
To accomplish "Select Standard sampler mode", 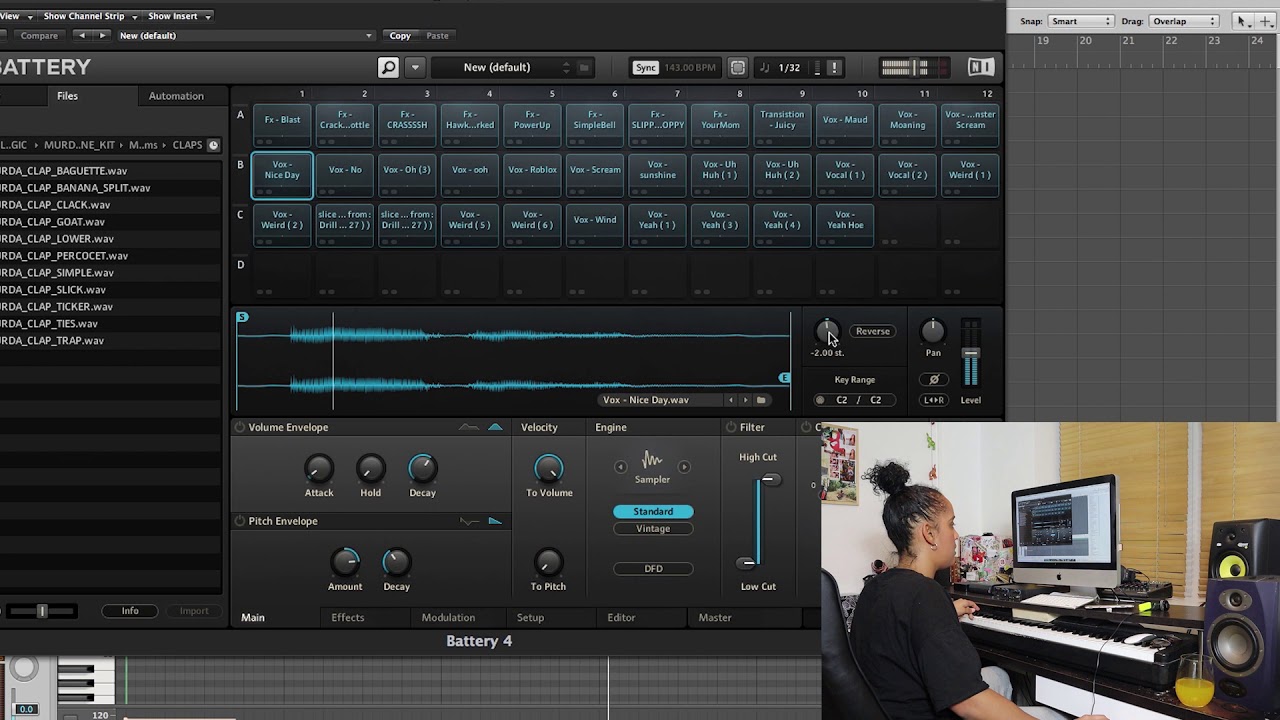I will click(x=653, y=511).
